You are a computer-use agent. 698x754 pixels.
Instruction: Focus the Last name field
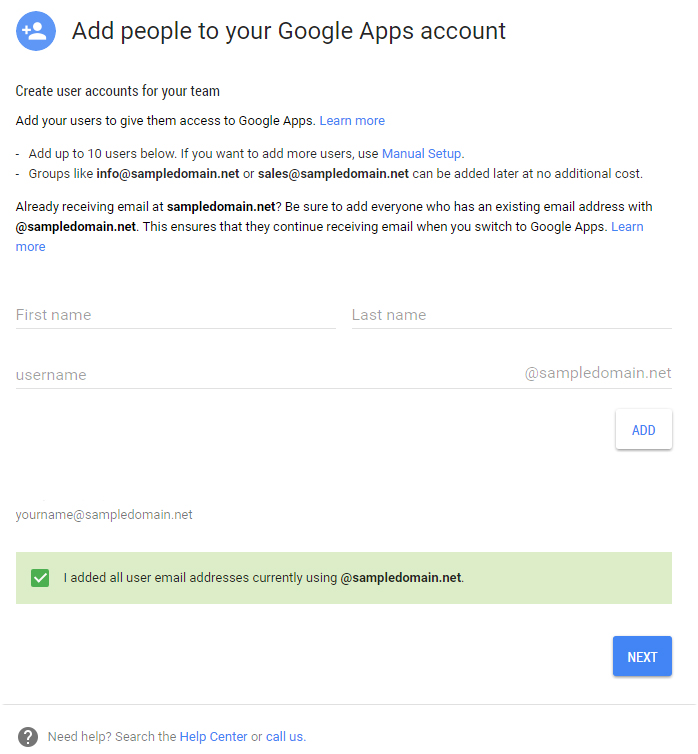[x=511, y=315]
